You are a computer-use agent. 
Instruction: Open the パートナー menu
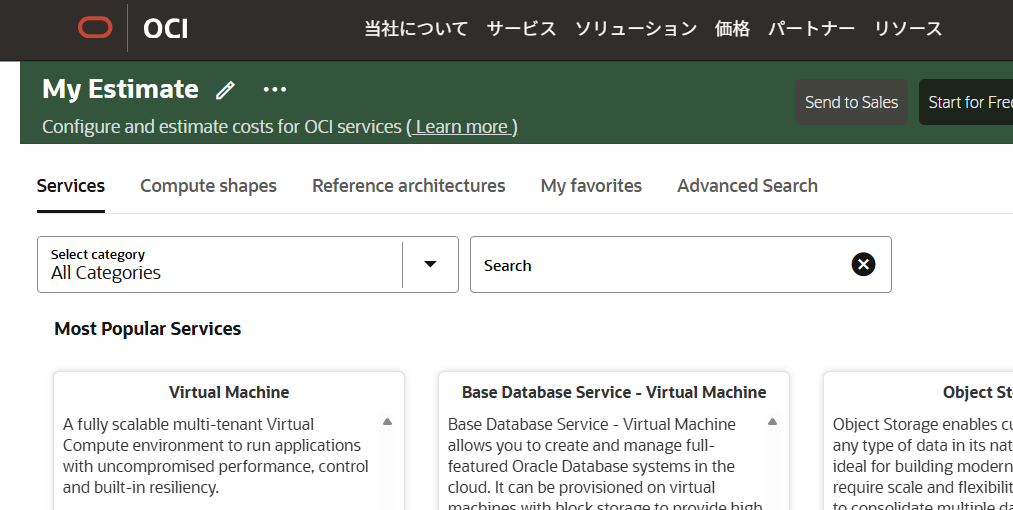click(811, 28)
